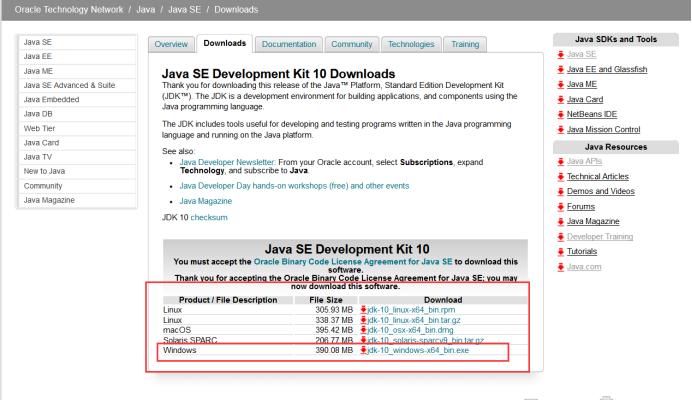Viewport: 692px width, 400px height.
Task: Click download icon for jdk-10 linux tar.gz file
Action: (364, 320)
